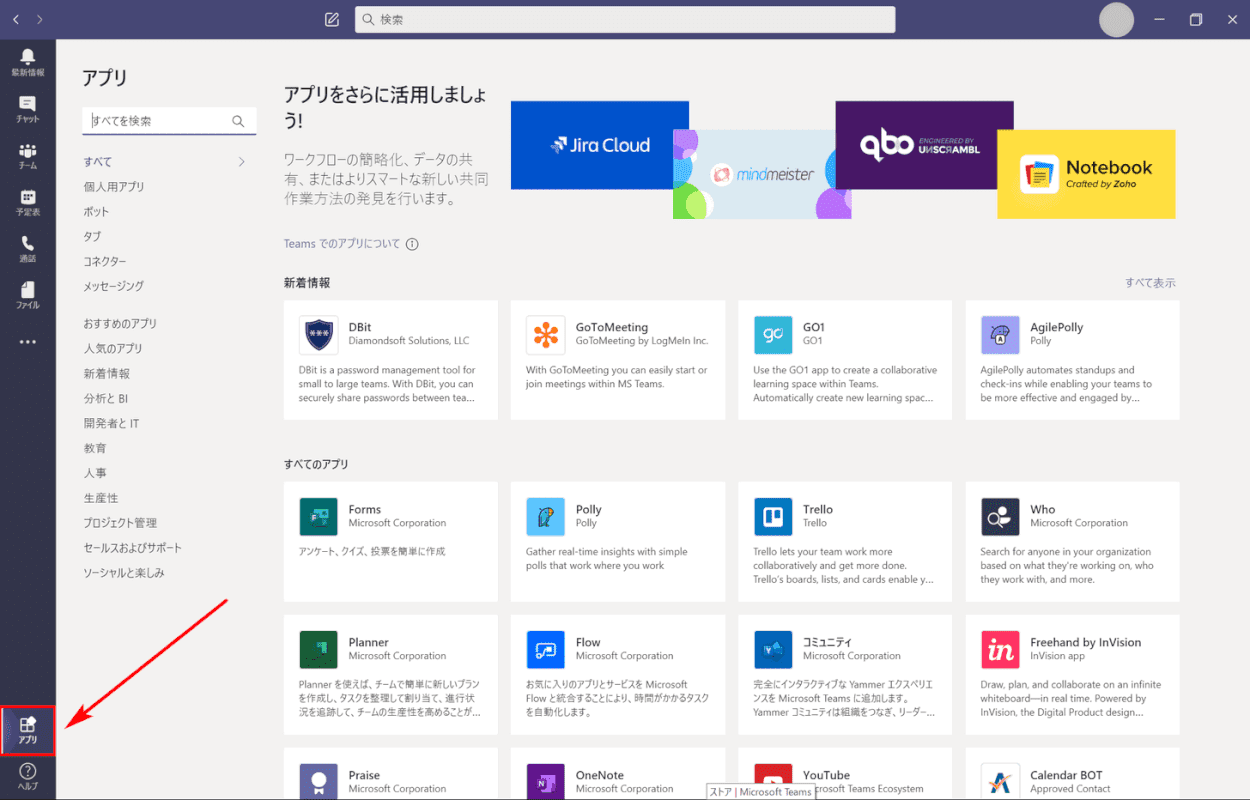Select the Apps (アプリ) sidebar icon
This screenshot has width=1250, height=800.
[27, 730]
